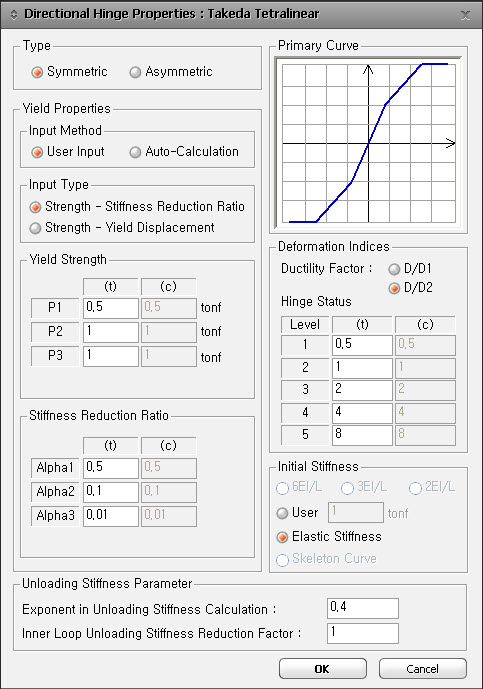Click the P1 tension yield strength field

(x=111, y=308)
